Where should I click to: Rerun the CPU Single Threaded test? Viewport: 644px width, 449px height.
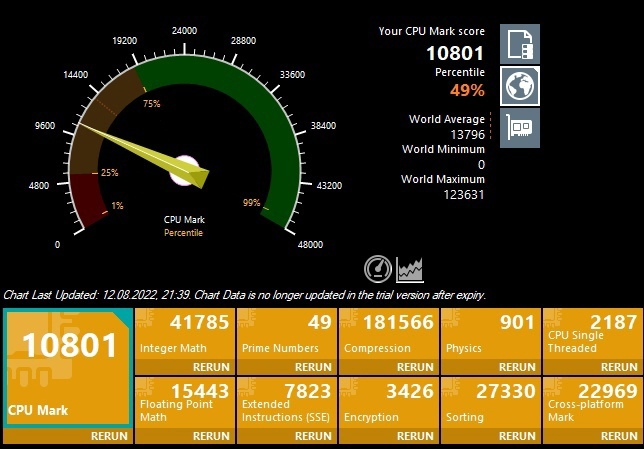point(593,367)
